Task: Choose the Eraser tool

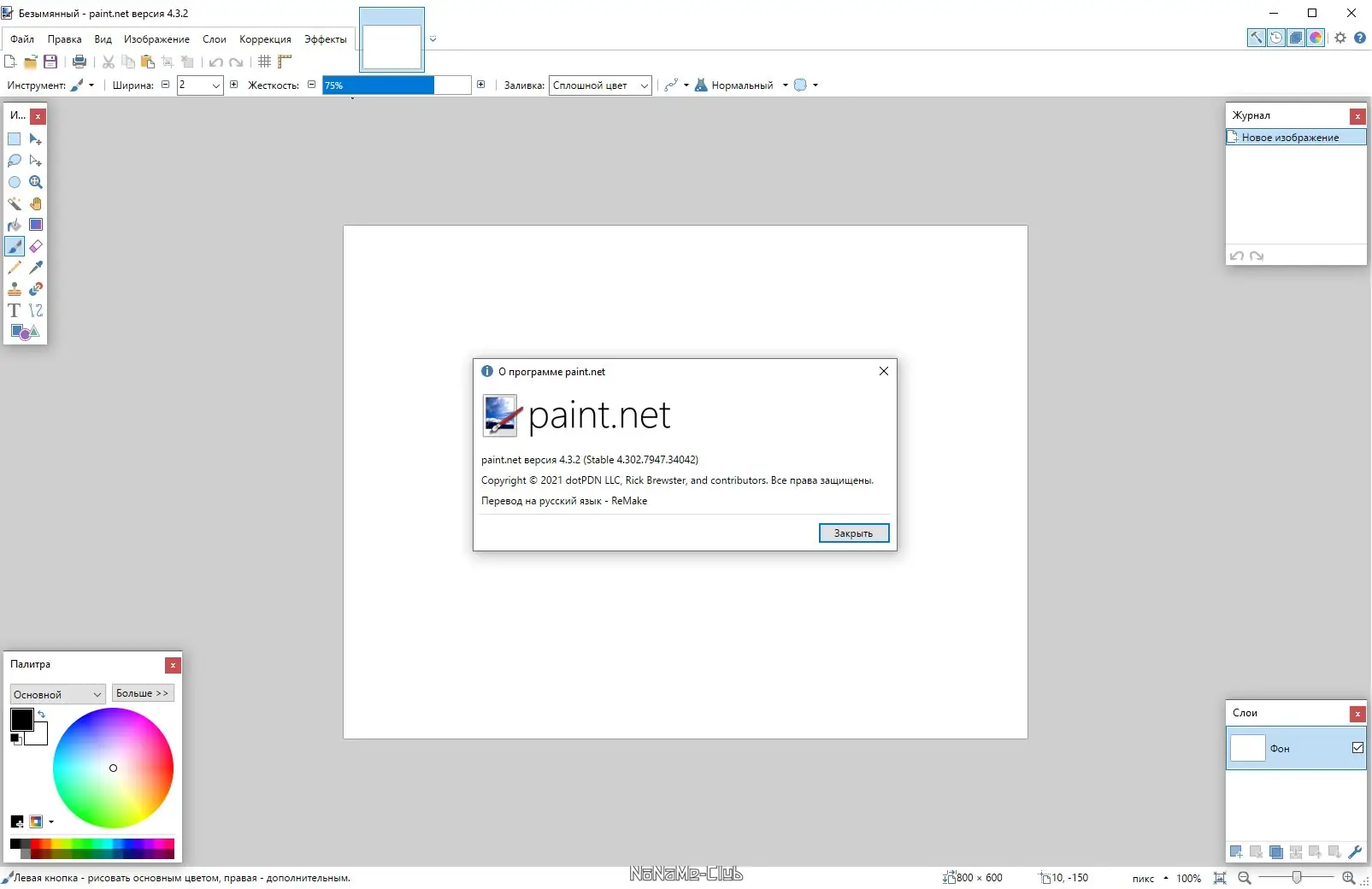Action: [36, 246]
